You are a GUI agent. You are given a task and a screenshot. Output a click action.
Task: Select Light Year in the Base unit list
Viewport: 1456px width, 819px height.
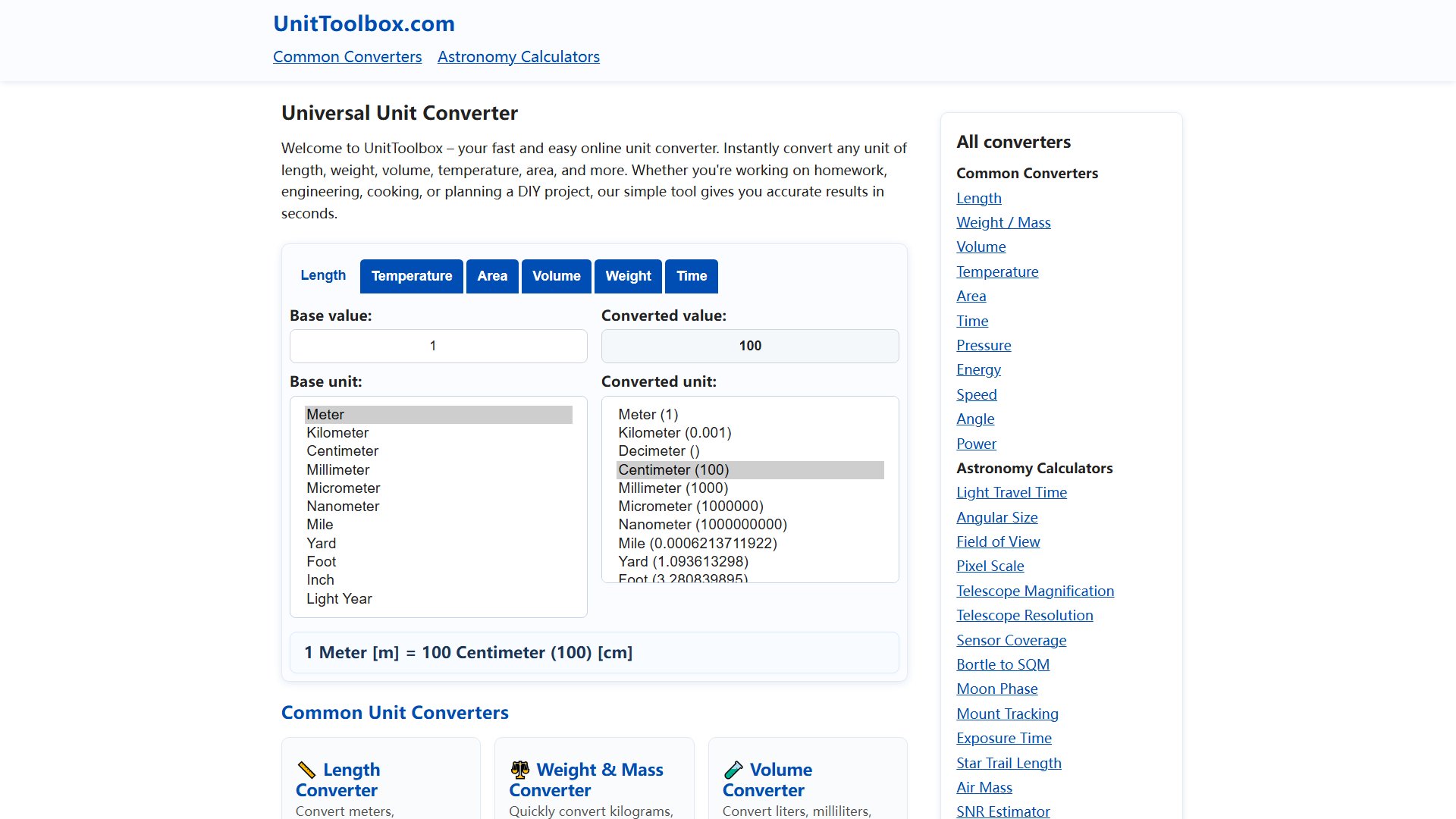438,599
